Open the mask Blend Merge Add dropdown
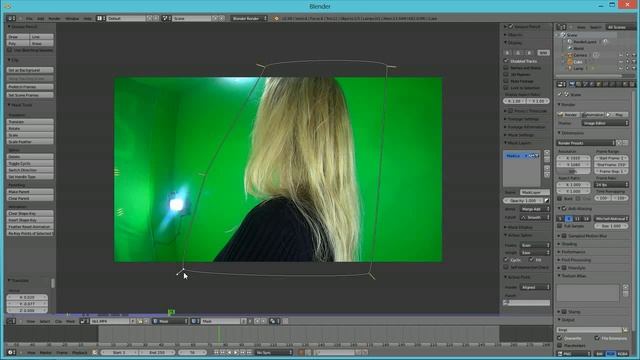 pos(535,209)
